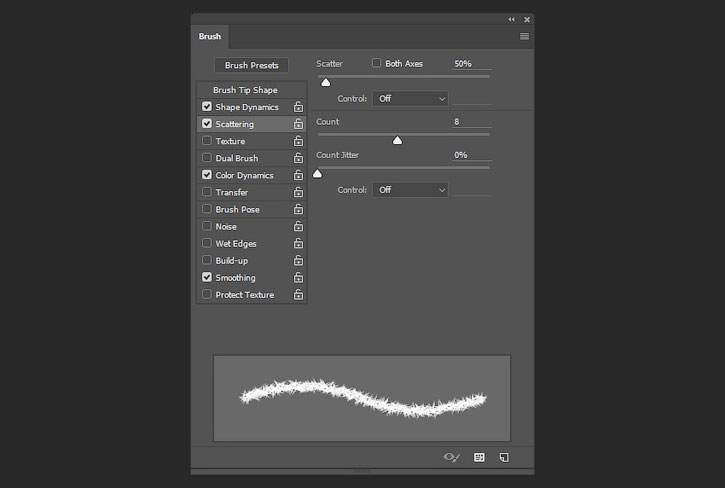Image resolution: width=725 pixels, height=488 pixels.
Task: Click the Count Jitter slider handle
Action: [x=317, y=173]
